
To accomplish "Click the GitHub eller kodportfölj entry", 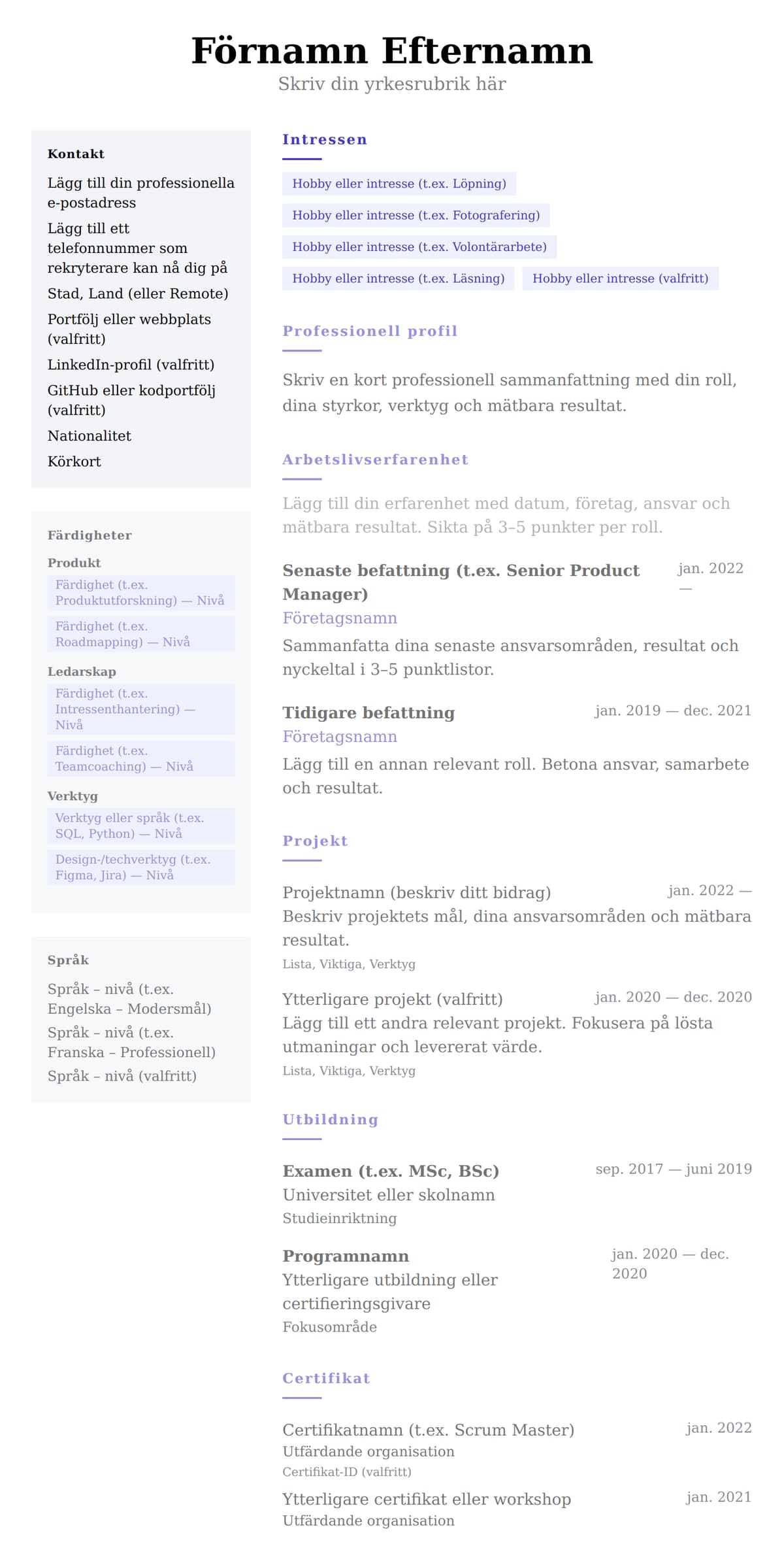I will 131,399.
